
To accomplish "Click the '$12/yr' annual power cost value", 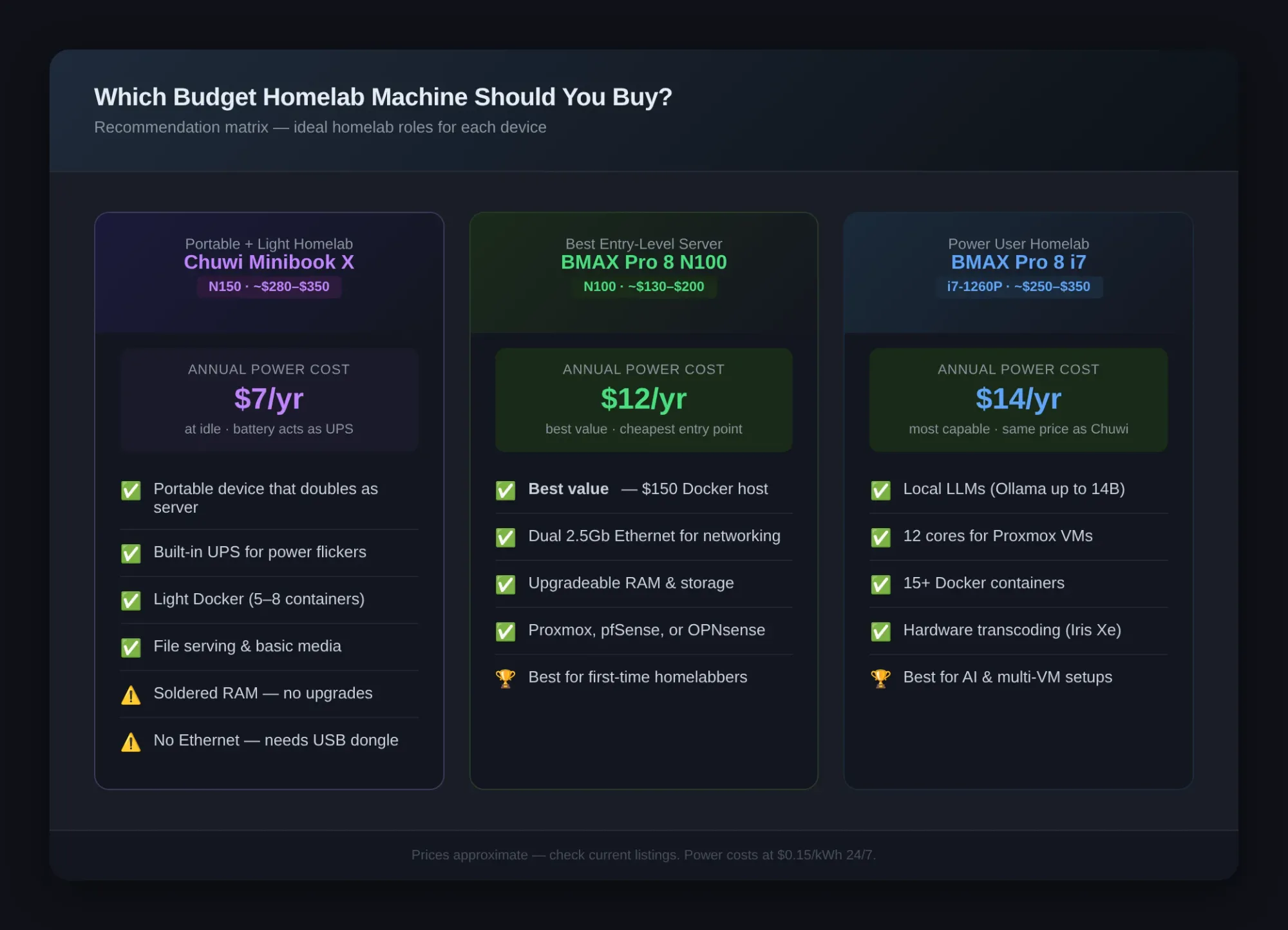I will point(644,399).
